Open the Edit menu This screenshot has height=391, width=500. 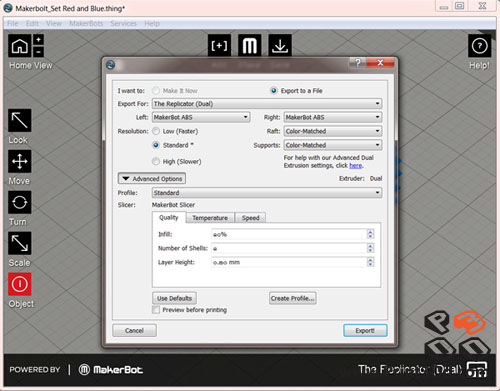(x=32, y=23)
